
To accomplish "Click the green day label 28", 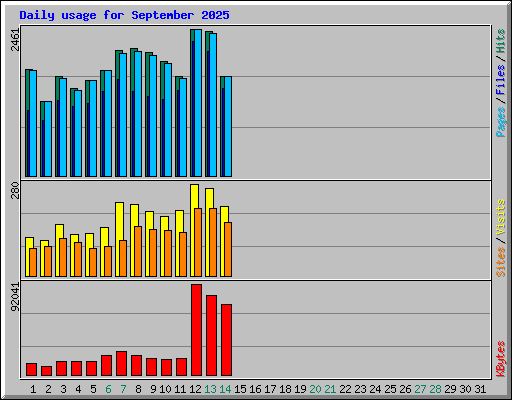I will click(x=435, y=389).
